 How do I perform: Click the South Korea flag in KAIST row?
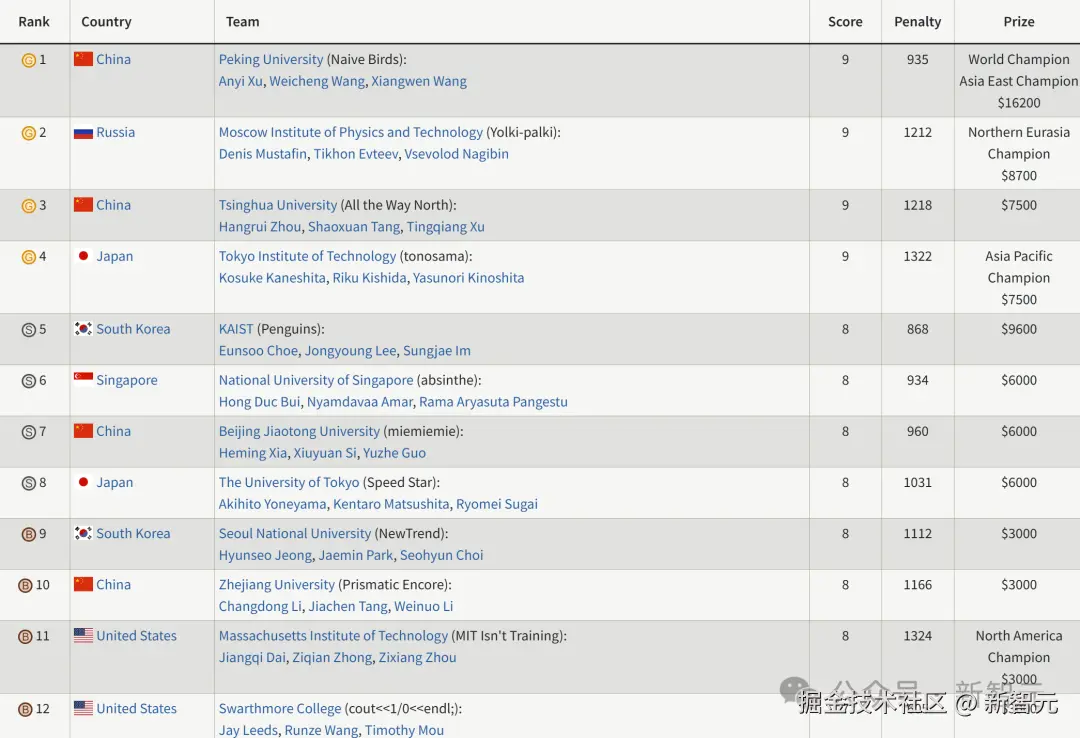tap(83, 329)
